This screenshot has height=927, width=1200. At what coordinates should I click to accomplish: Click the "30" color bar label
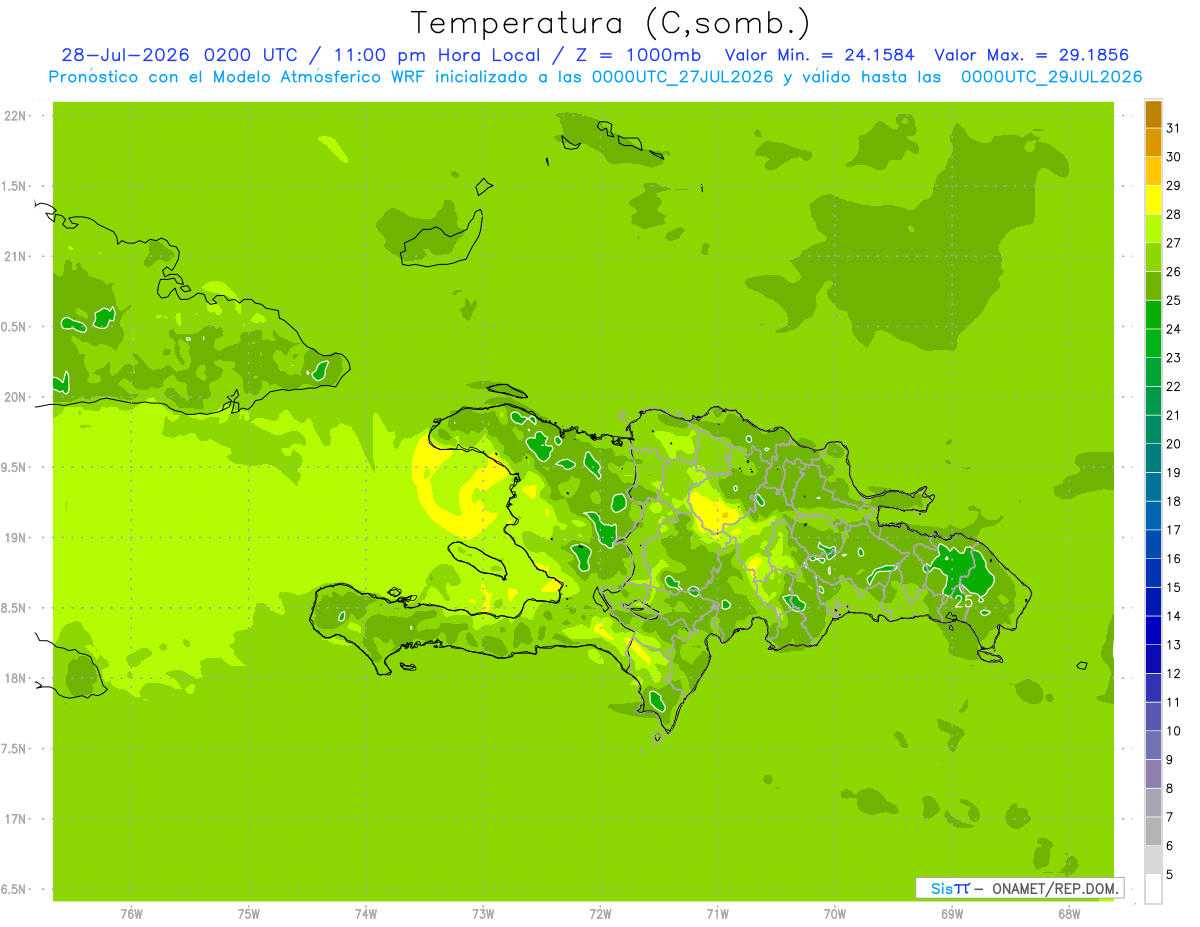(1174, 157)
